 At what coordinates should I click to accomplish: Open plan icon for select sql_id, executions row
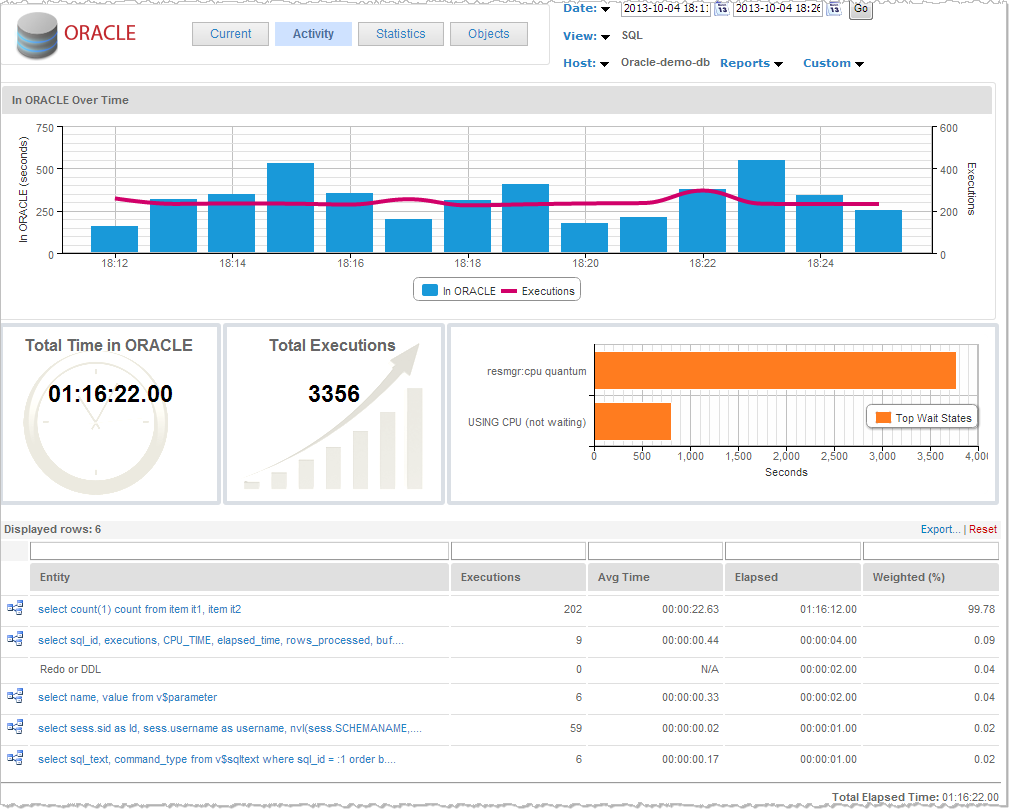tap(15, 639)
